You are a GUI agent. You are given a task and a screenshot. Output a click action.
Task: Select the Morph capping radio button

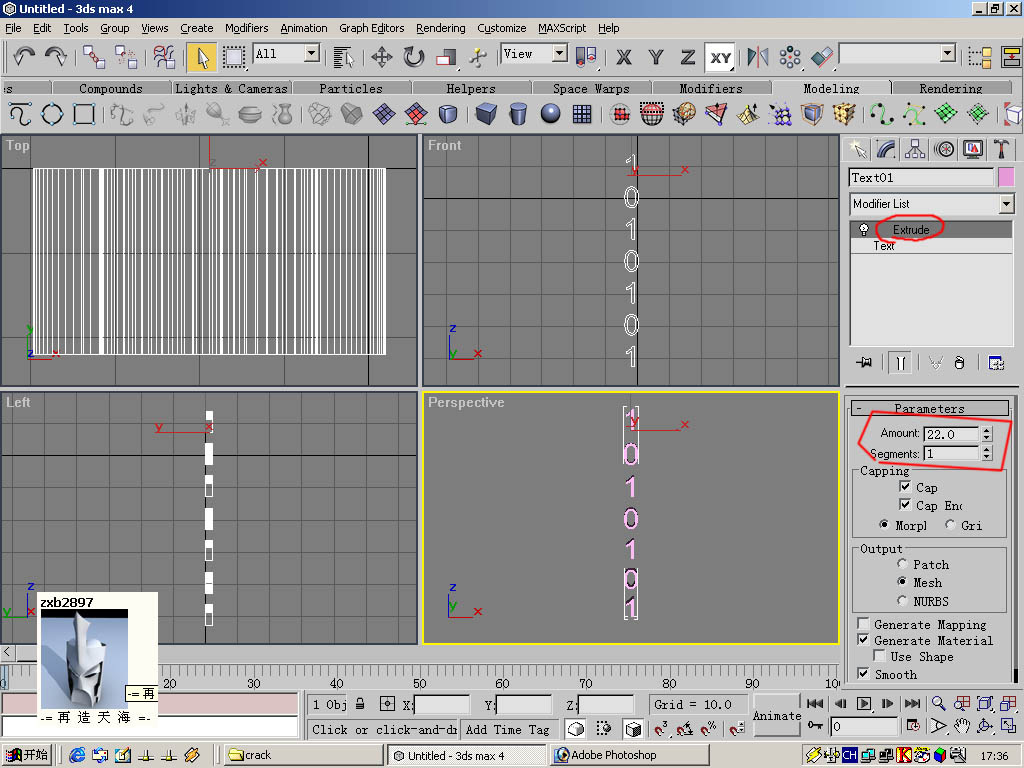click(x=884, y=524)
